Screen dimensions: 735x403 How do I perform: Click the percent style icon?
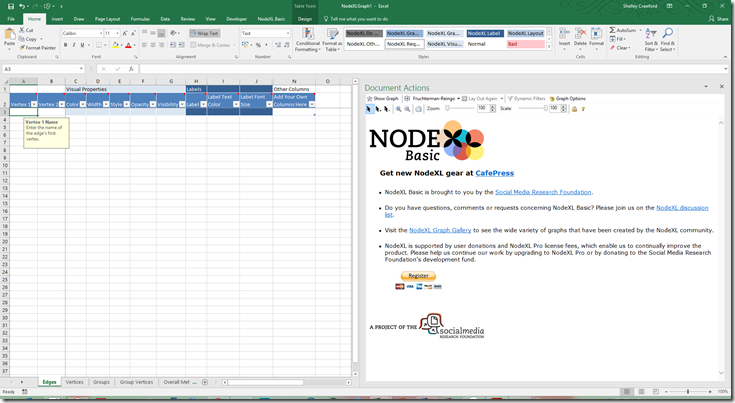point(258,45)
